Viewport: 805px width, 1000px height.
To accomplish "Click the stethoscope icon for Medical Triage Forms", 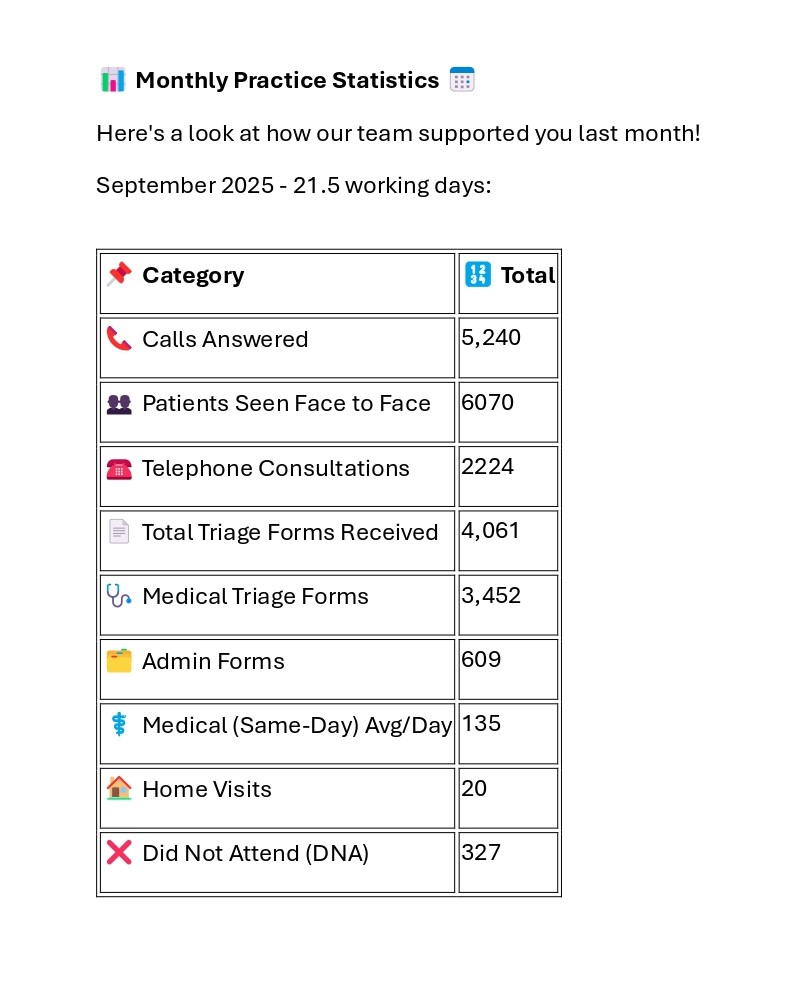I will [x=119, y=596].
